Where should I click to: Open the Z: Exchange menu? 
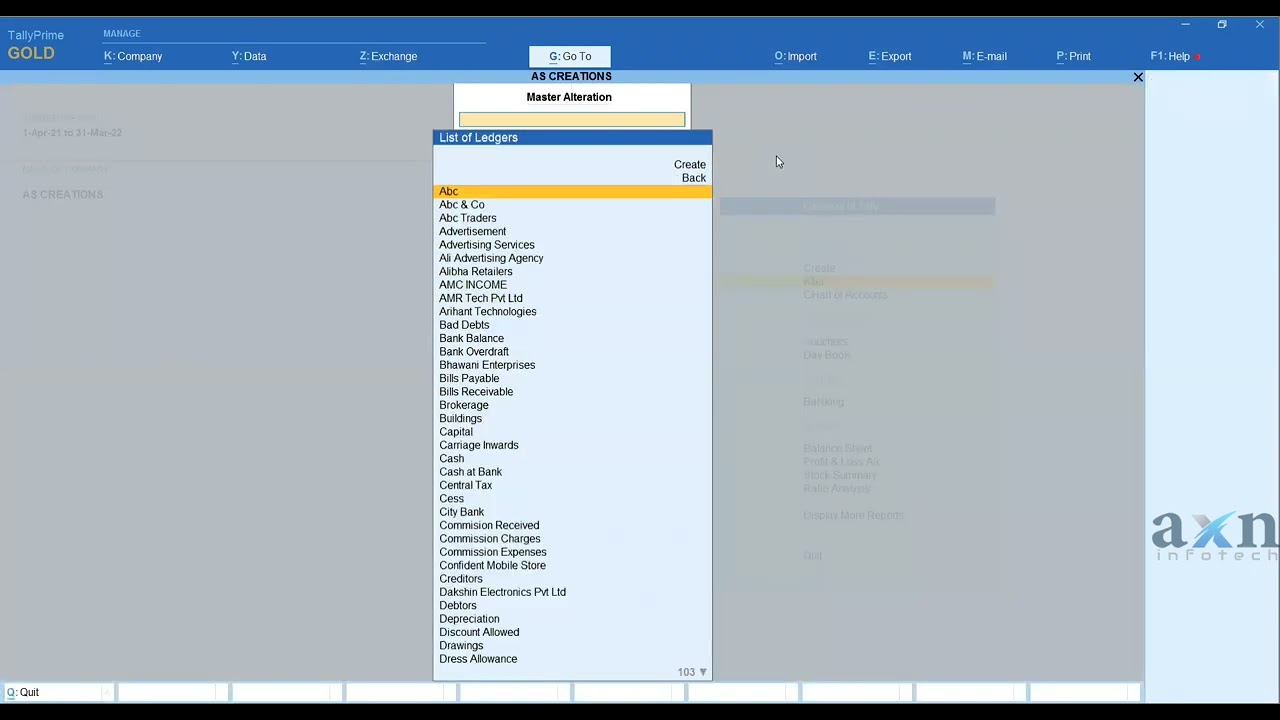coord(388,56)
